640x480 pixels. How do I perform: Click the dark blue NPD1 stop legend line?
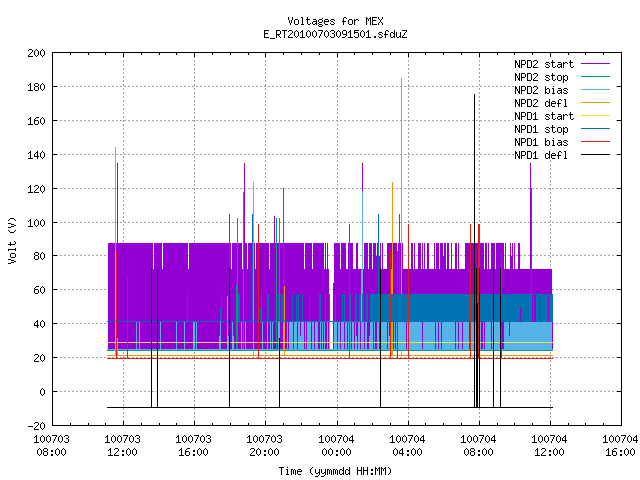tap(596, 129)
